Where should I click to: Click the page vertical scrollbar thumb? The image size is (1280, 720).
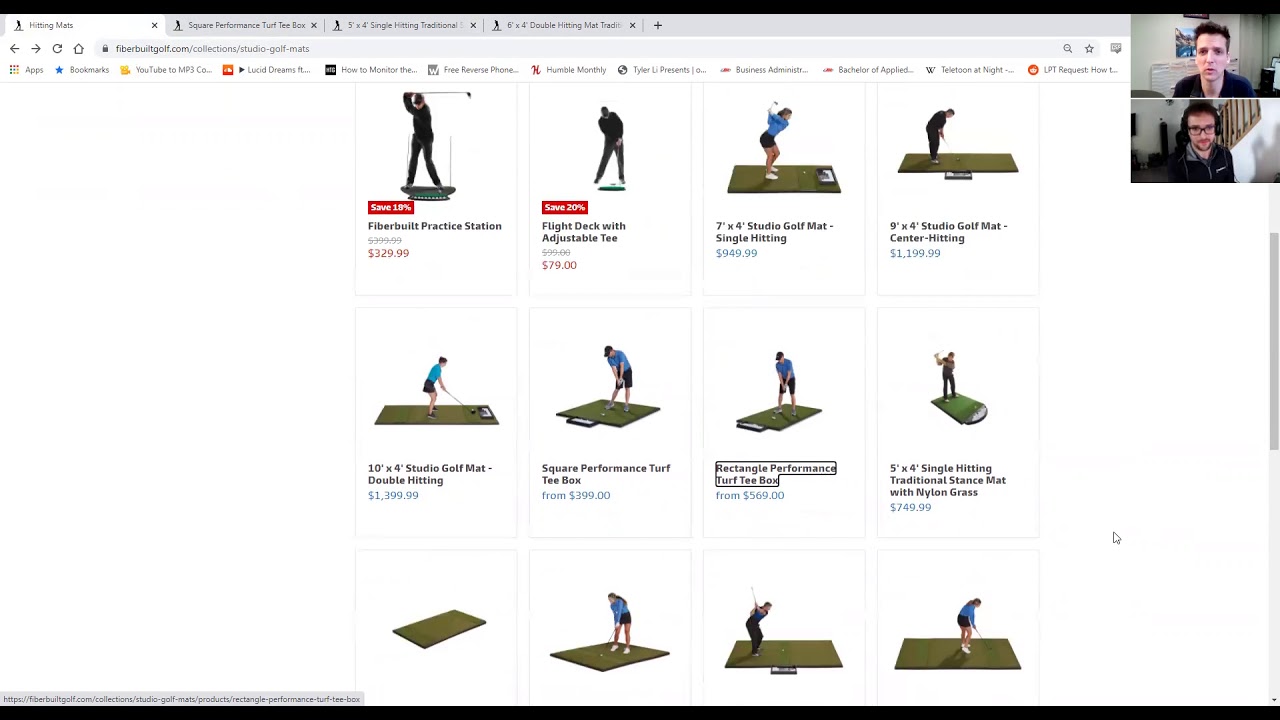click(1273, 340)
